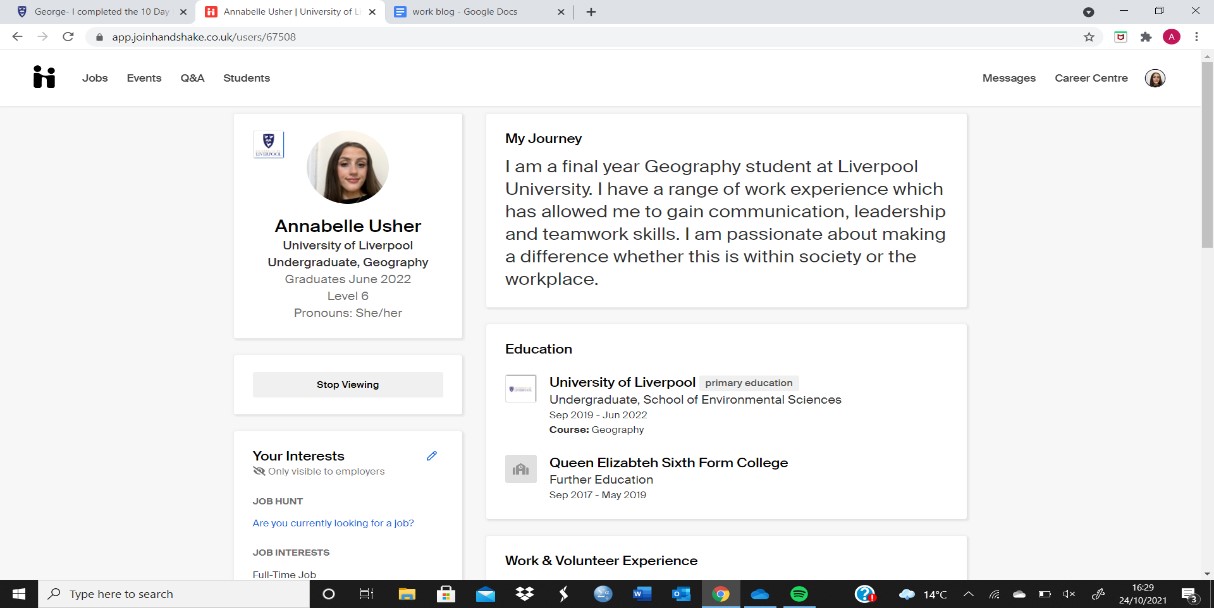Go to the Q&A section

[192, 78]
